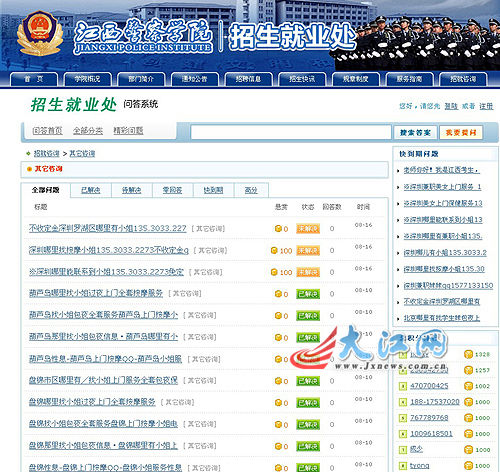Select the 高分 tab
The width and height of the screenshot is (500, 472).
click(251, 190)
